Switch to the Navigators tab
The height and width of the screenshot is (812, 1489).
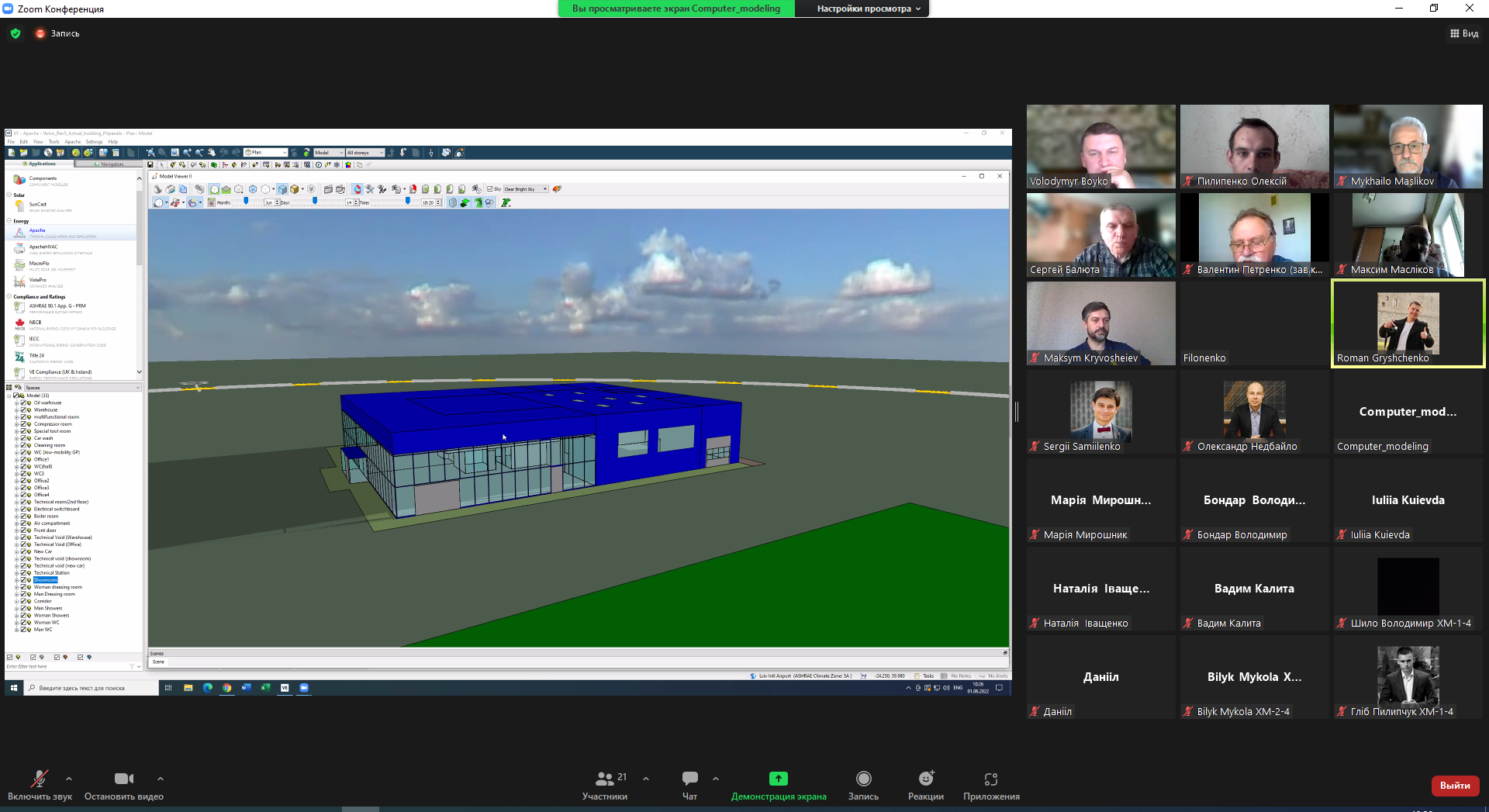point(109,164)
